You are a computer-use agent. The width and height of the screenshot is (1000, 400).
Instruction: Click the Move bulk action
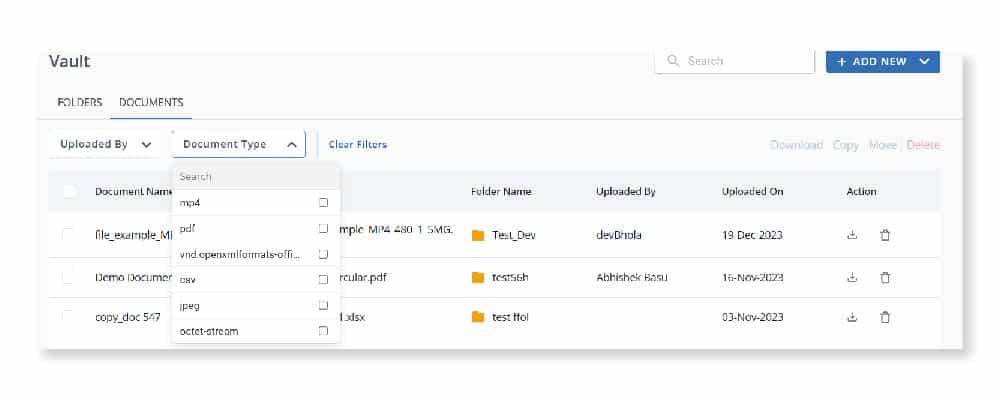883,145
